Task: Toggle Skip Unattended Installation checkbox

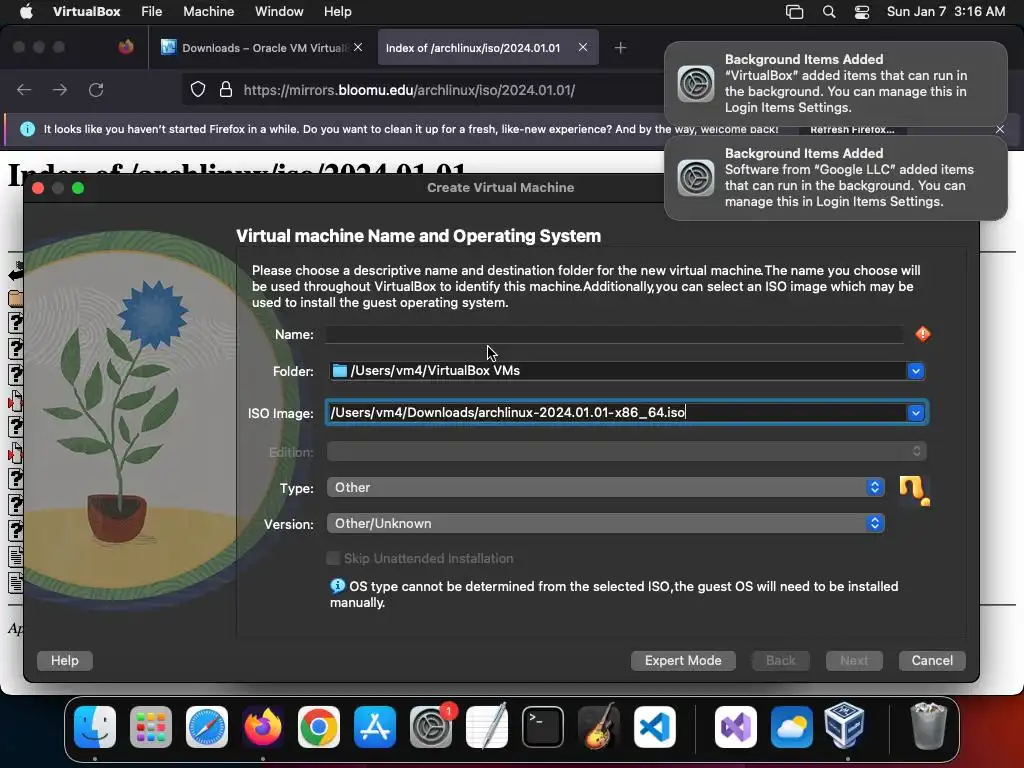Action: pyautogui.click(x=333, y=558)
